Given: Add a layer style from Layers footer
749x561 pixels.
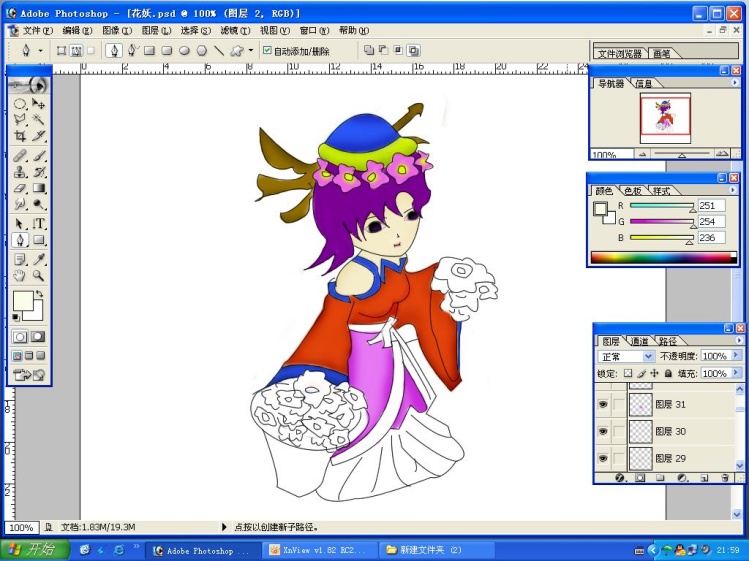Looking at the screenshot, I should pos(620,477).
